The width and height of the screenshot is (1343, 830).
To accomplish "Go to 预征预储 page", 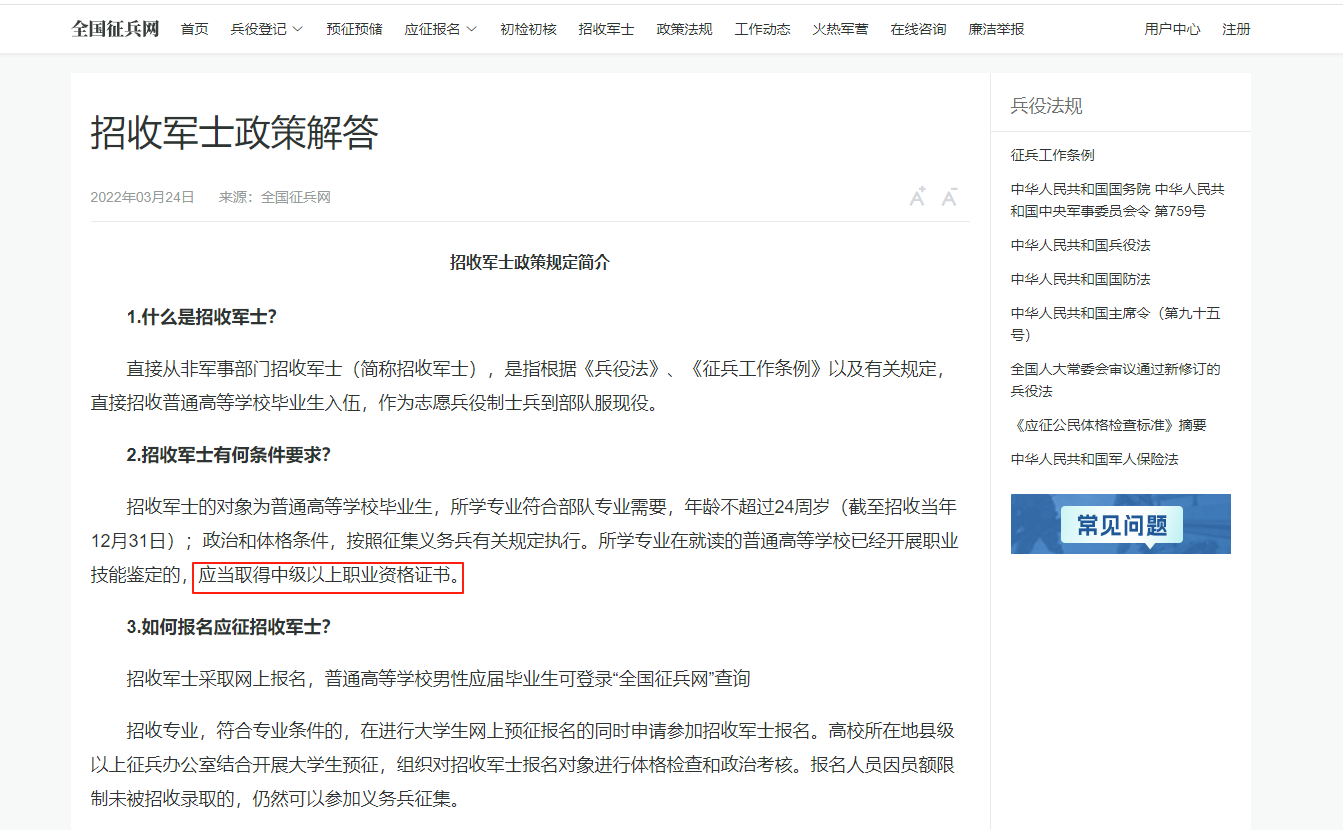I will 354,29.
